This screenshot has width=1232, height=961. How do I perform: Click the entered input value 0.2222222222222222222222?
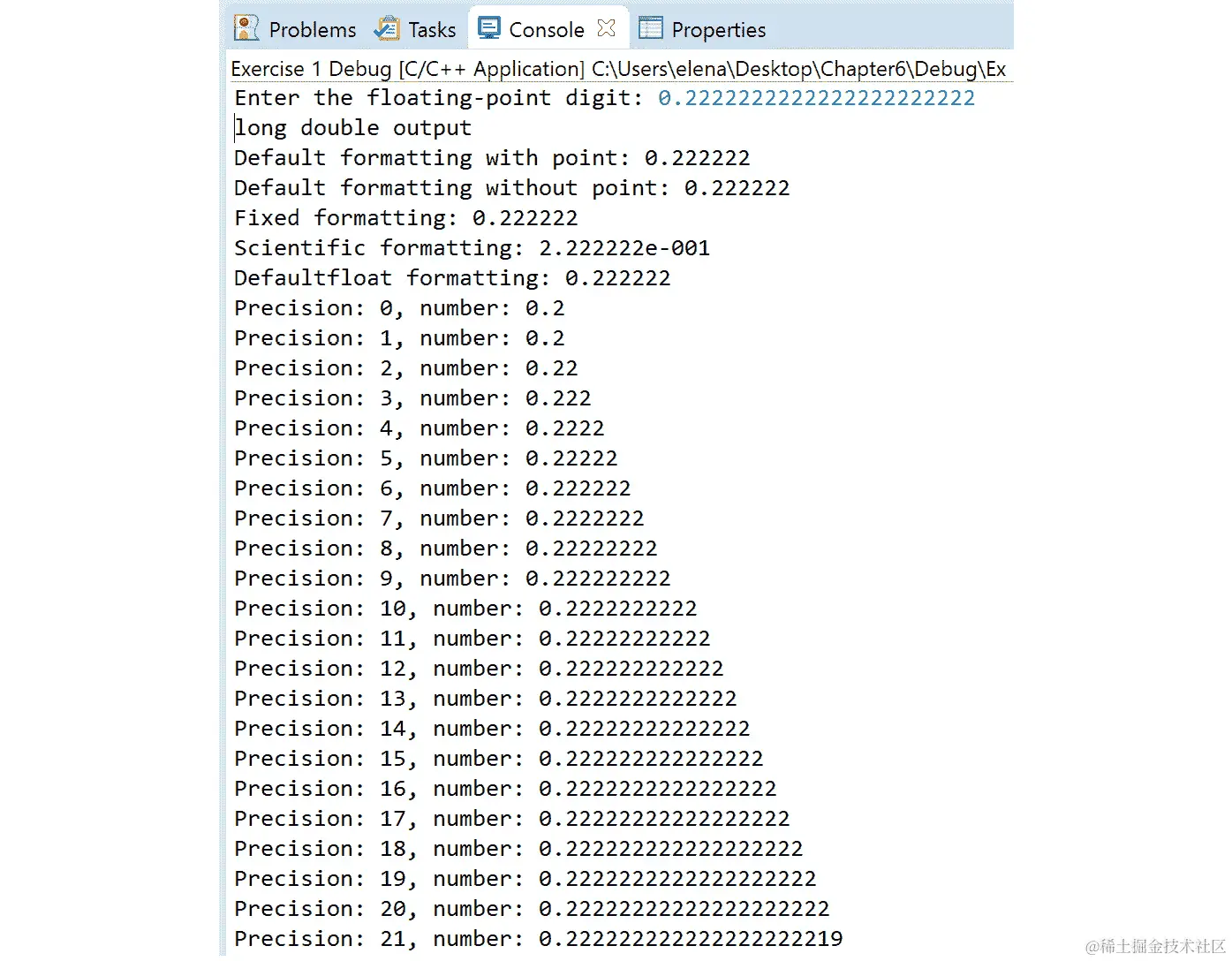[817, 98]
